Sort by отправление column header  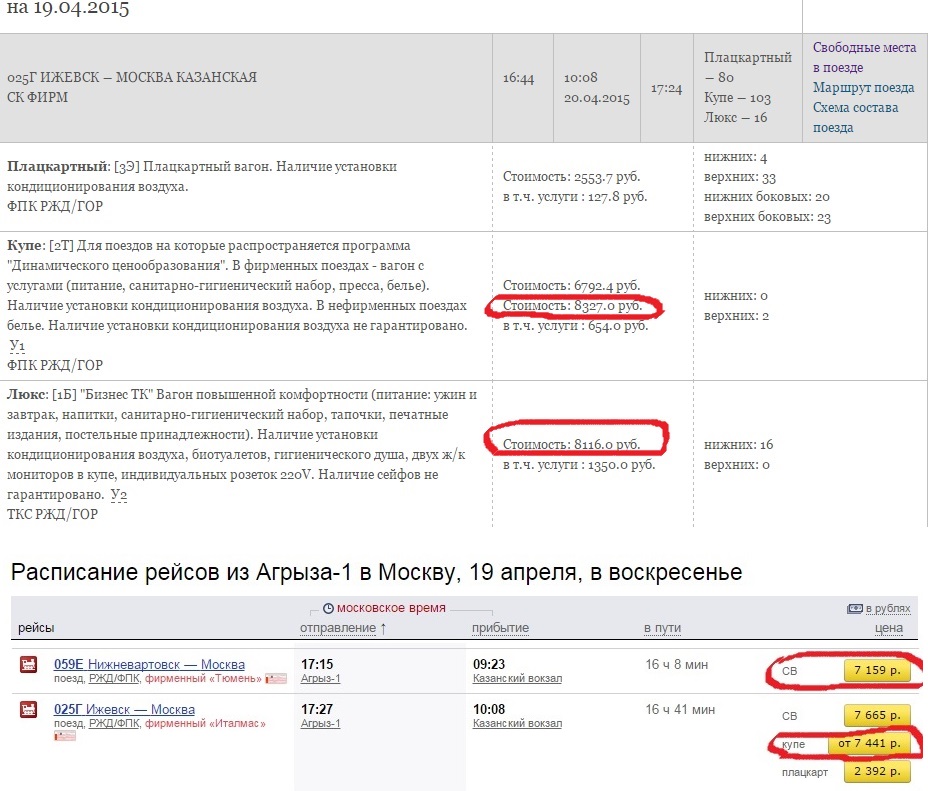tap(338, 628)
